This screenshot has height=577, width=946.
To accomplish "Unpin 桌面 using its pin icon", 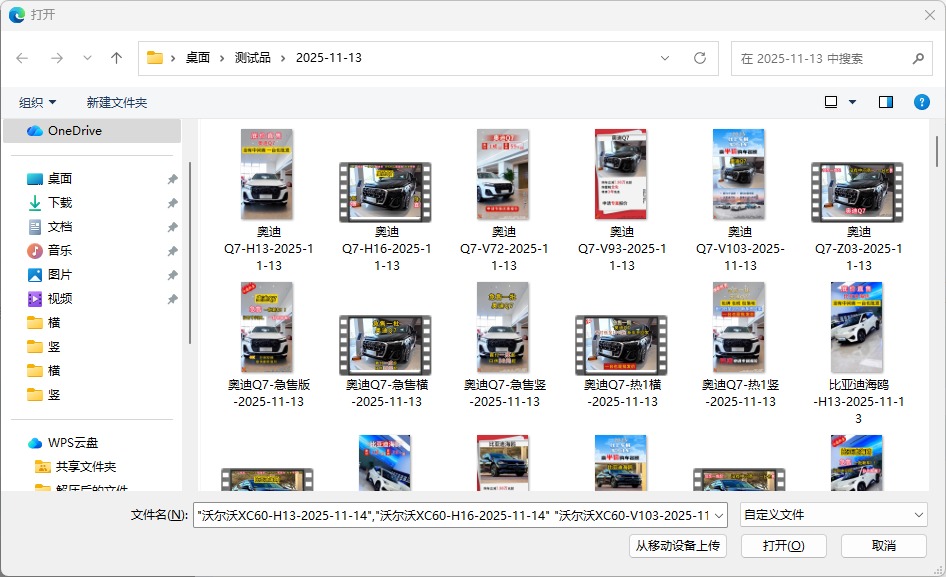I will [172, 179].
